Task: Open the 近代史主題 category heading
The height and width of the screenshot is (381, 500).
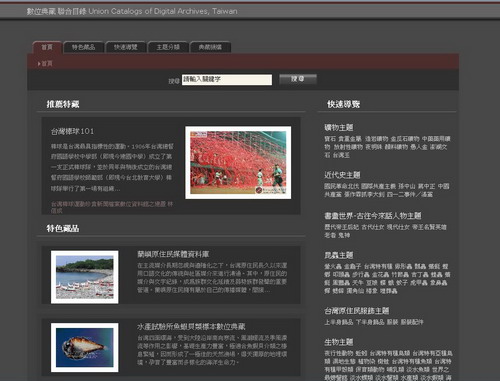Action: (342, 175)
